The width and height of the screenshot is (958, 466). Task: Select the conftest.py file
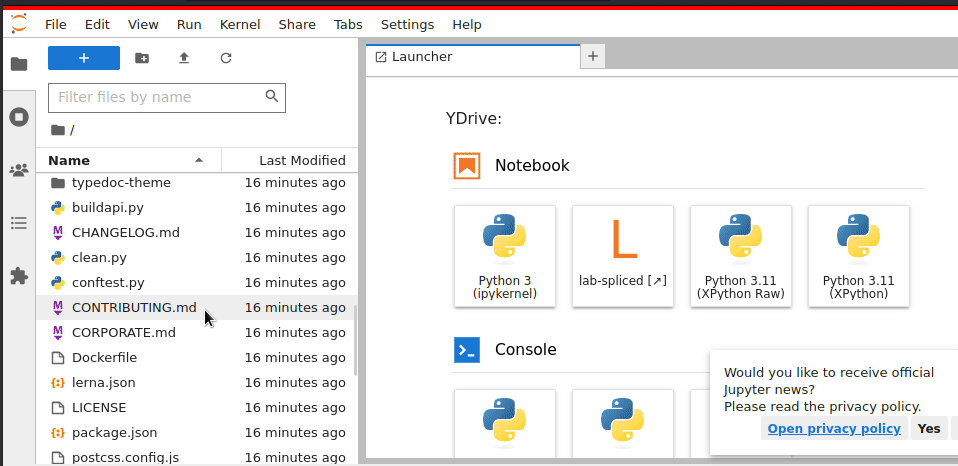(197, 283)
